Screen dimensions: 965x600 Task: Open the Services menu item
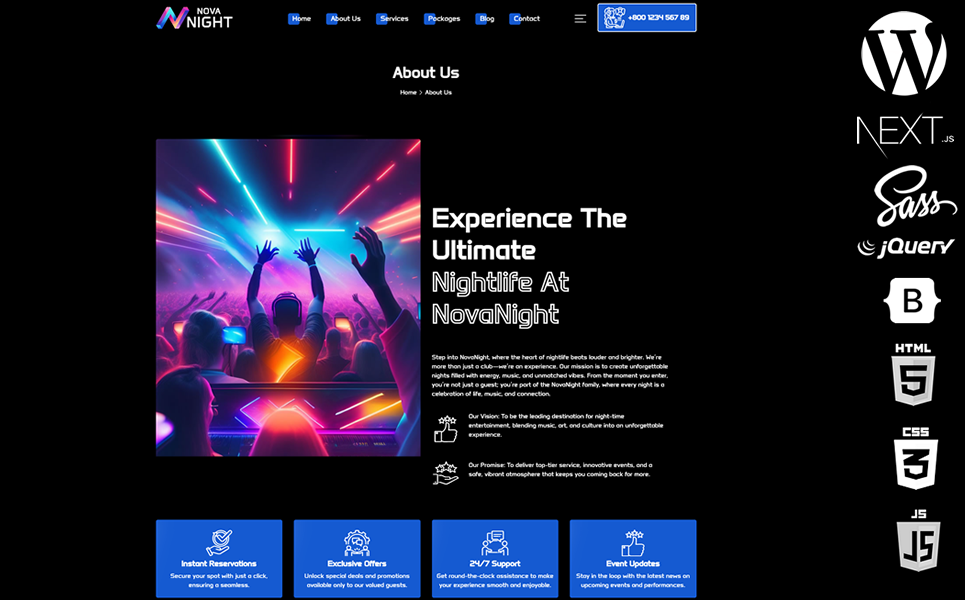[393, 18]
